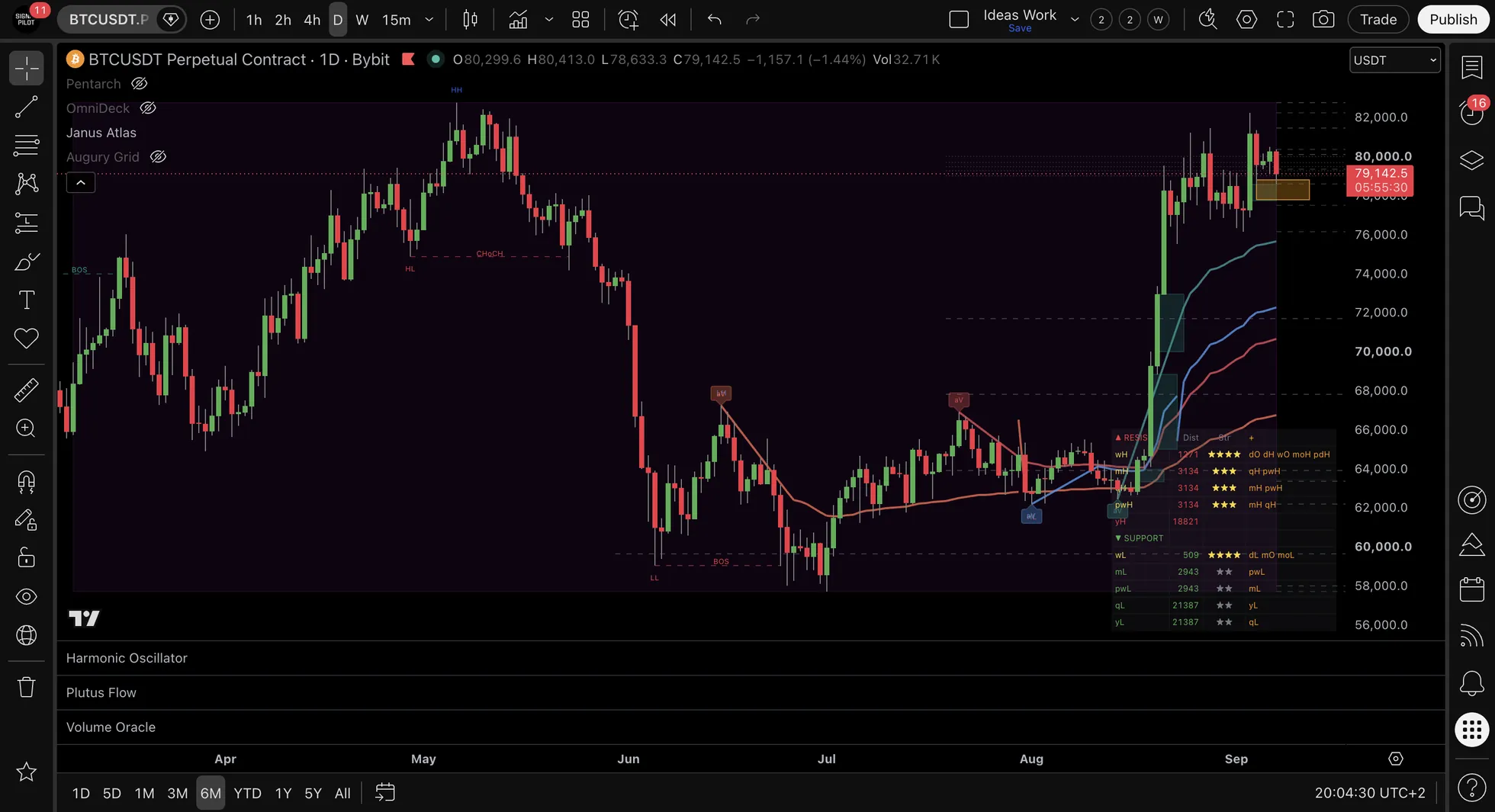The height and width of the screenshot is (812, 1495).
Task: Switch to weekly W timeframe
Action: [362, 20]
